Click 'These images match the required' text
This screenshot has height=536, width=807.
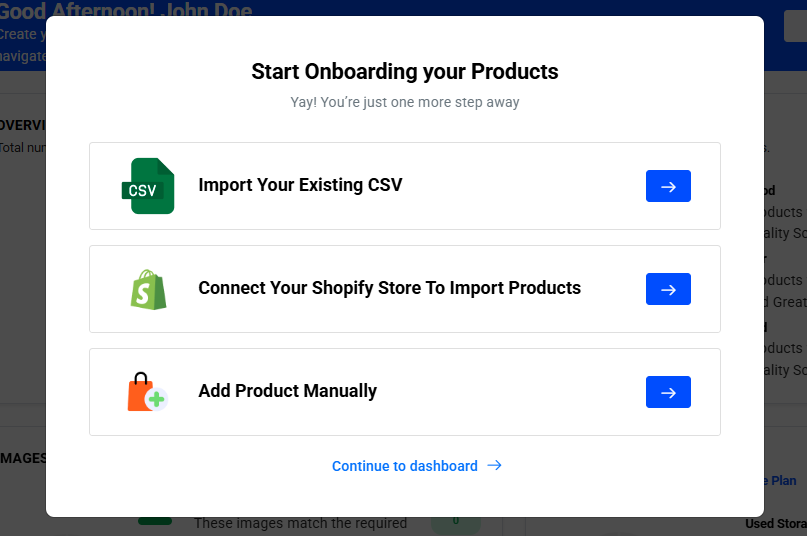tap(300, 523)
